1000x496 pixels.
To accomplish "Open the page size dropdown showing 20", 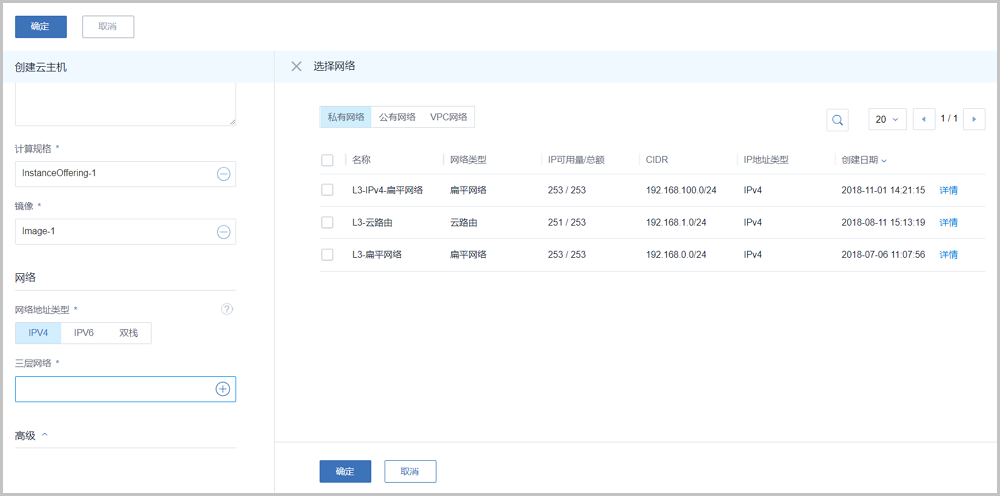I will coord(886,119).
